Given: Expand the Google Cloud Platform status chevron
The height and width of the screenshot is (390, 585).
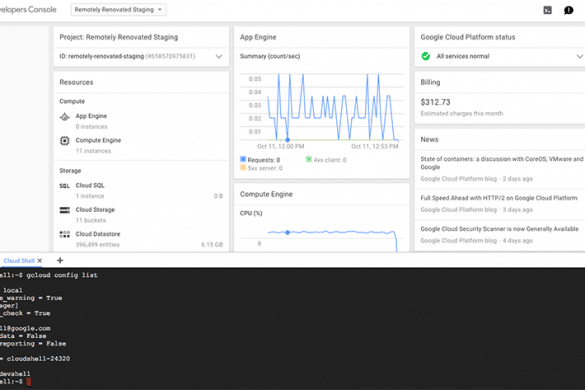Looking at the screenshot, I should 579,57.
